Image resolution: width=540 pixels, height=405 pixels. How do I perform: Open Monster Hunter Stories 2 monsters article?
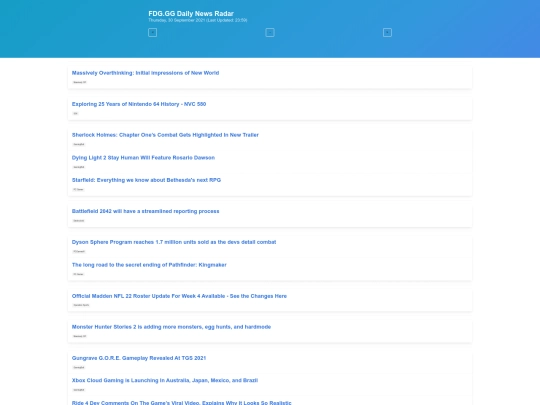click(171, 327)
